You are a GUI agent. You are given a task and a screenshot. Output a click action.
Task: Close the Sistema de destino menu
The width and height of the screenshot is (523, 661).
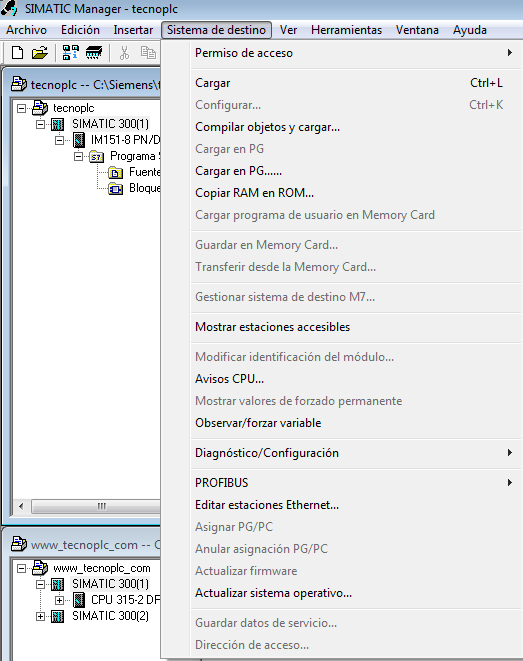point(216,30)
